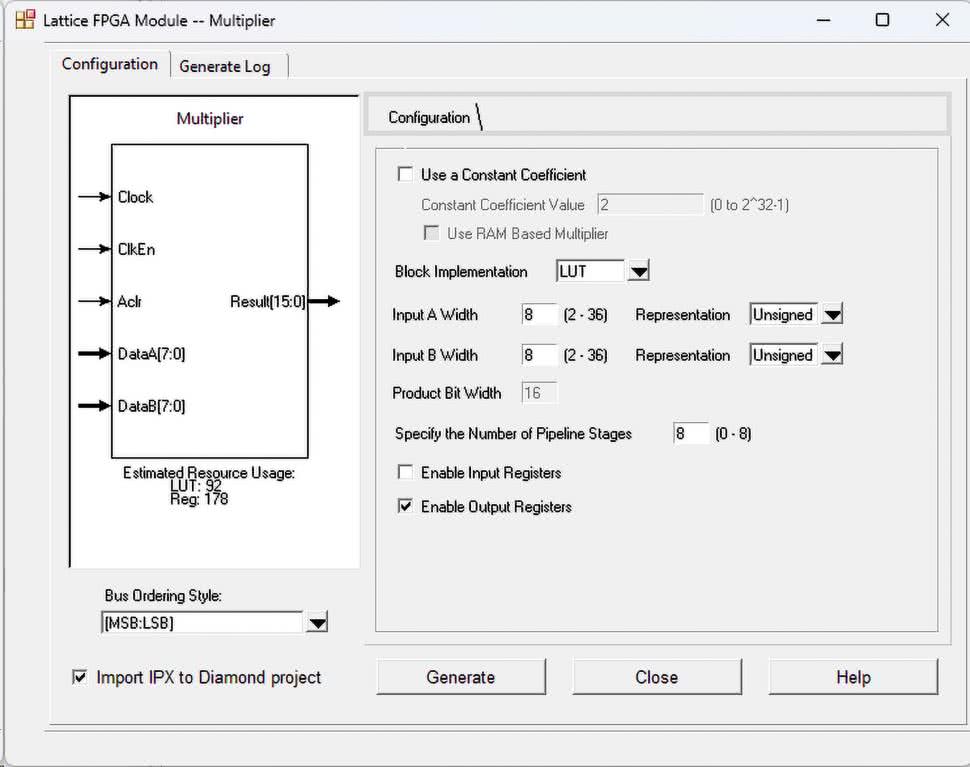Expand Input B Representation dropdown
The width and height of the screenshot is (970, 767).
pos(832,355)
